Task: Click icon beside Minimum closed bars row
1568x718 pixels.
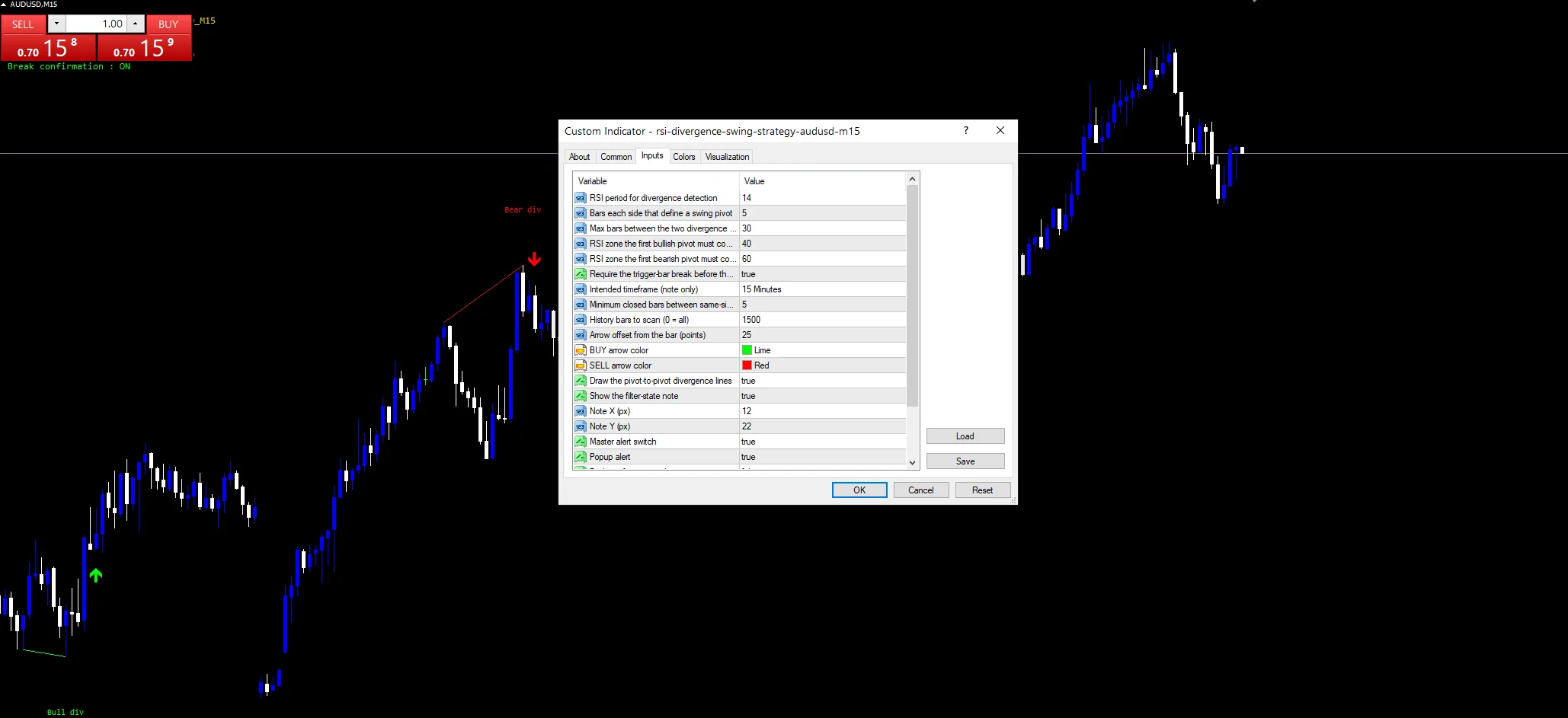Action: 581,305
